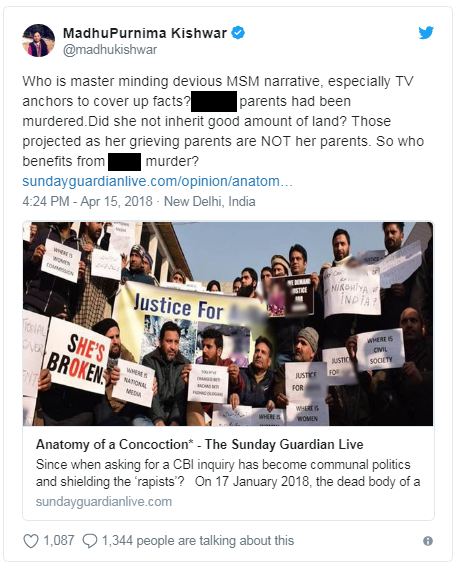Click the 4:24 PM - Apr 15, 2018 timestamp
459x563 pixels.
(x=87, y=201)
